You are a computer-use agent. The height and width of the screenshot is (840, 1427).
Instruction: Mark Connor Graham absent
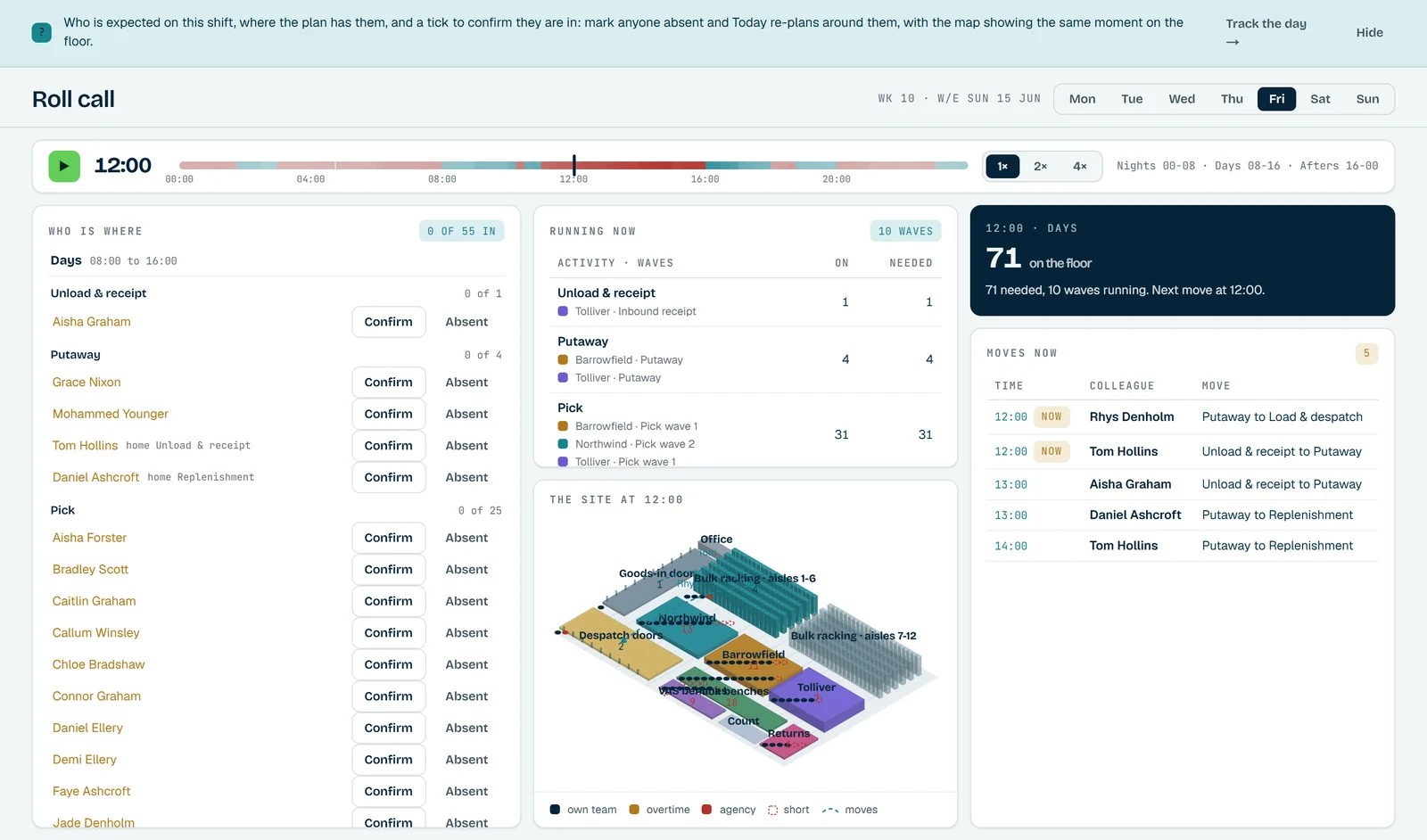(466, 696)
